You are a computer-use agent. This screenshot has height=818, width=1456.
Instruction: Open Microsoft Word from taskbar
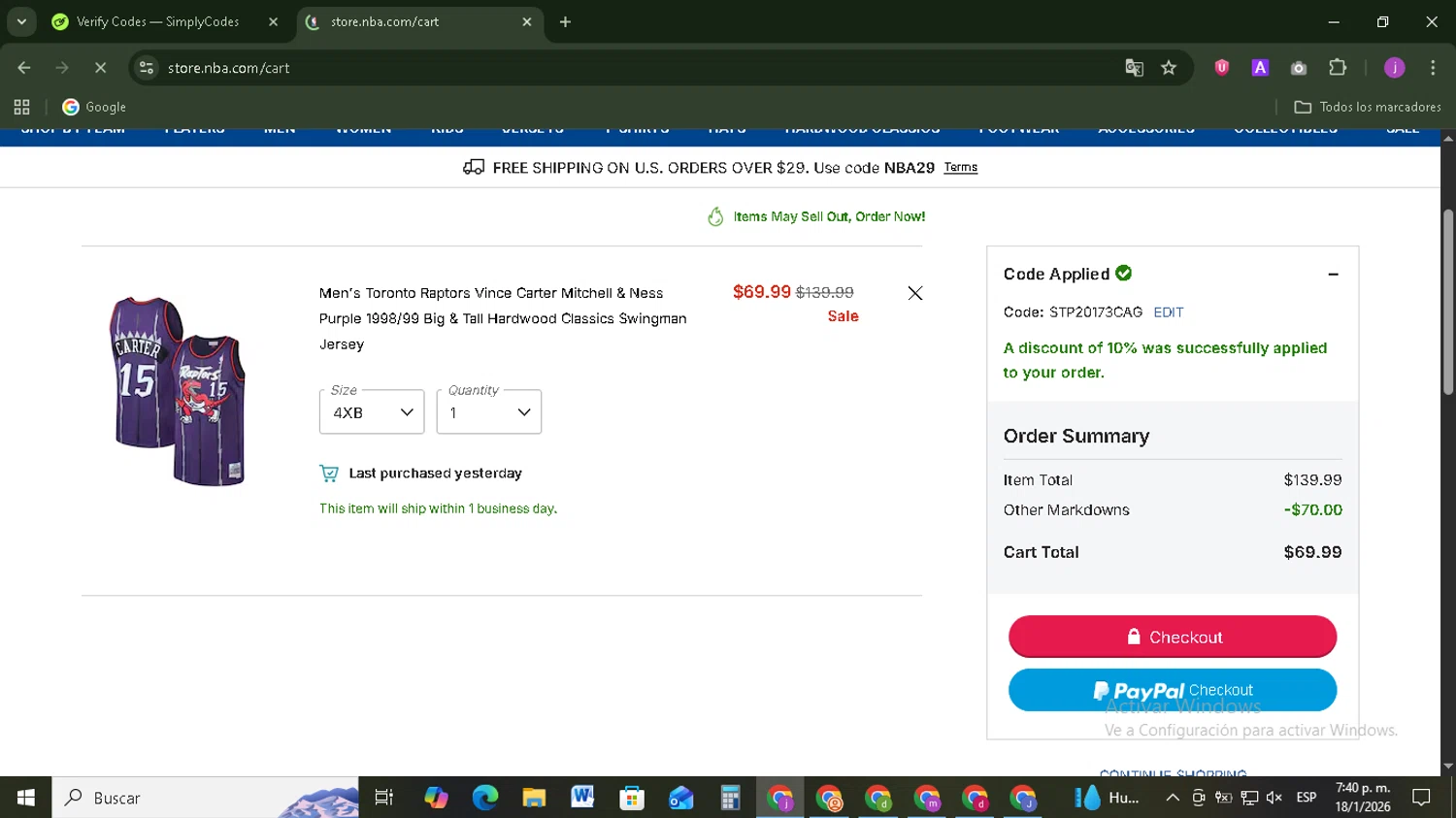582,798
